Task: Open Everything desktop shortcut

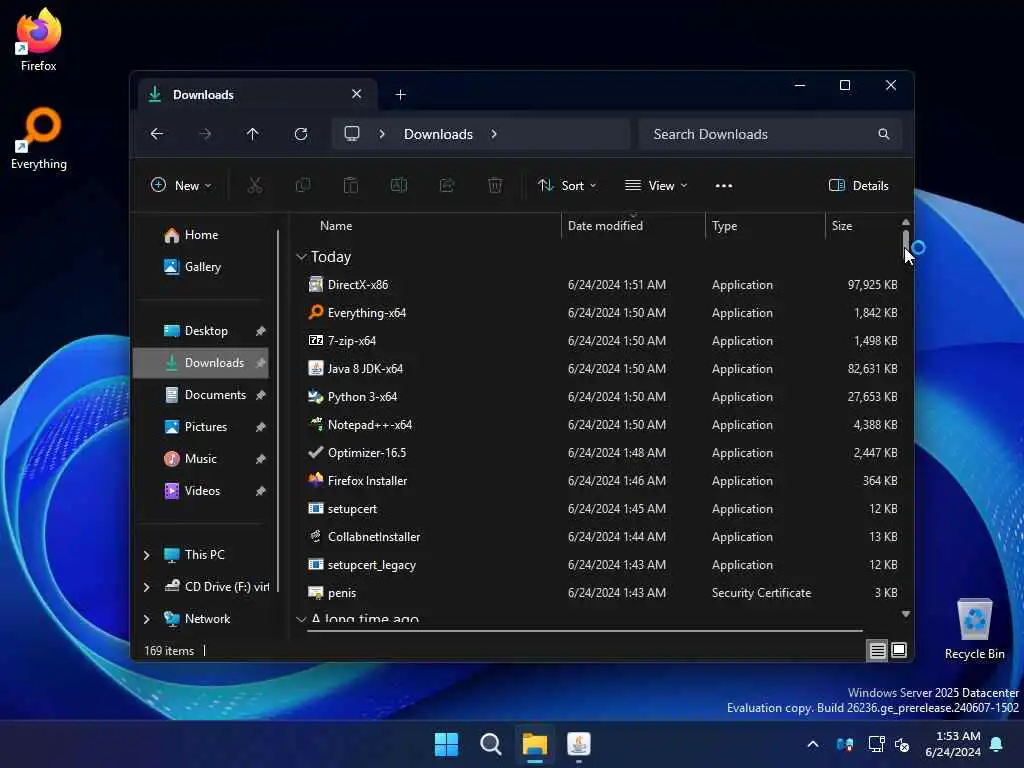Action: tap(39, 138)
